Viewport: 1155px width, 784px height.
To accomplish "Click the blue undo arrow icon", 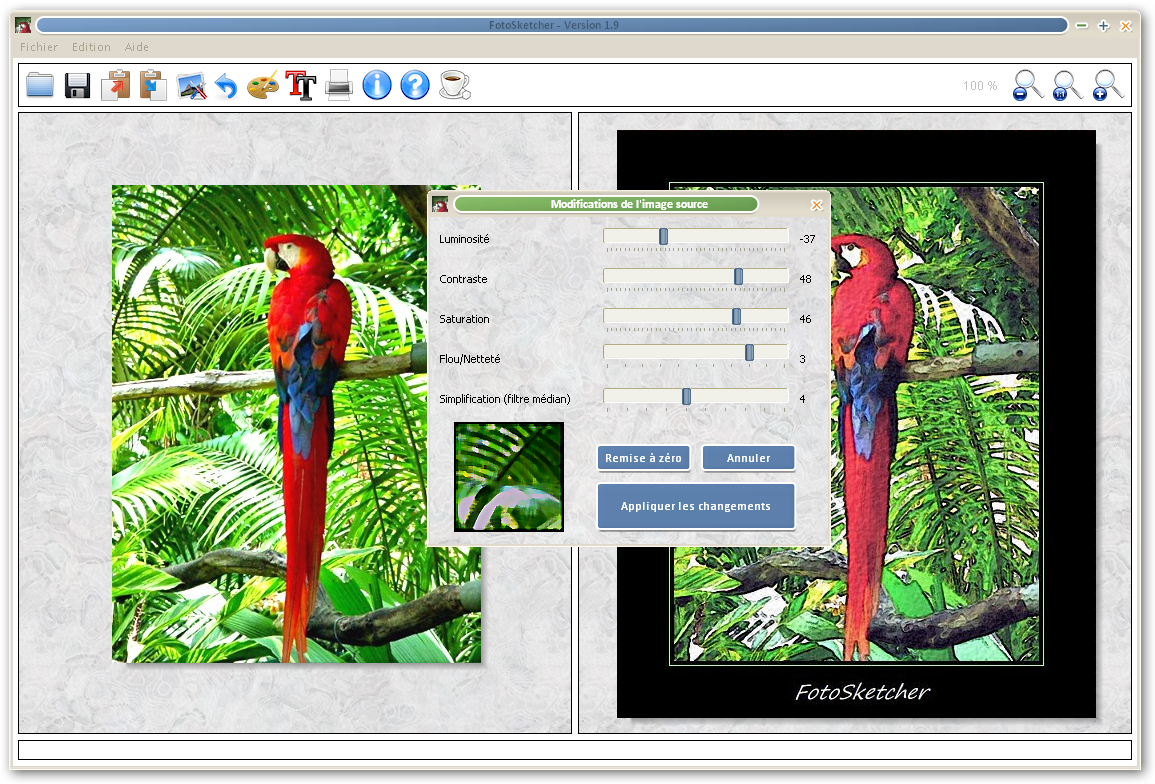I will coord(227,86).
